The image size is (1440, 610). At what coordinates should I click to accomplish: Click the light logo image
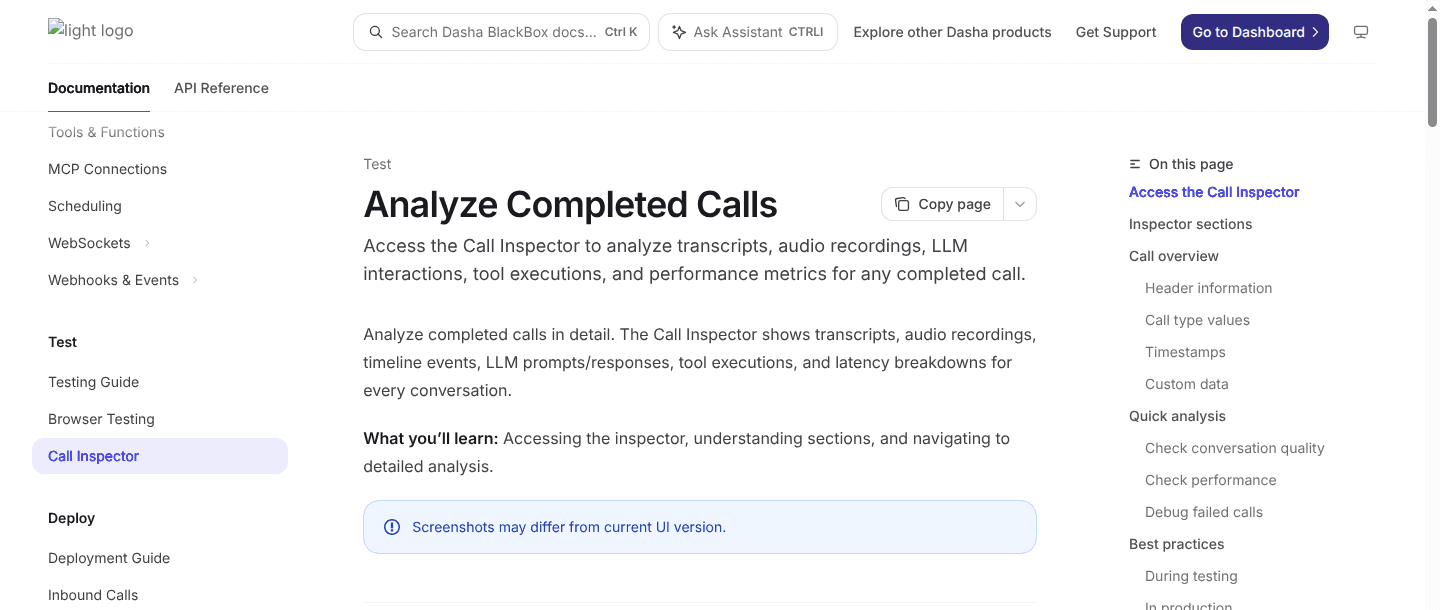coord(90,30)
